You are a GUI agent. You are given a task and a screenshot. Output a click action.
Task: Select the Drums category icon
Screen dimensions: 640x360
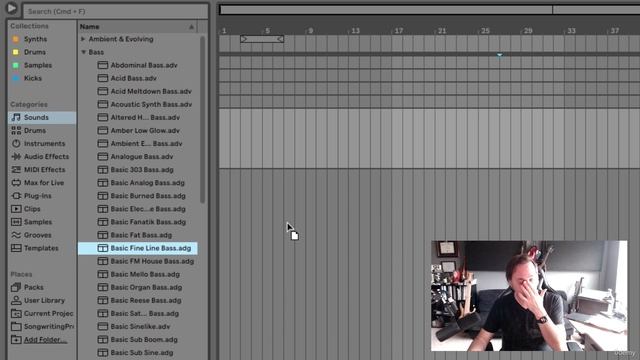click(x=16, y=131)
